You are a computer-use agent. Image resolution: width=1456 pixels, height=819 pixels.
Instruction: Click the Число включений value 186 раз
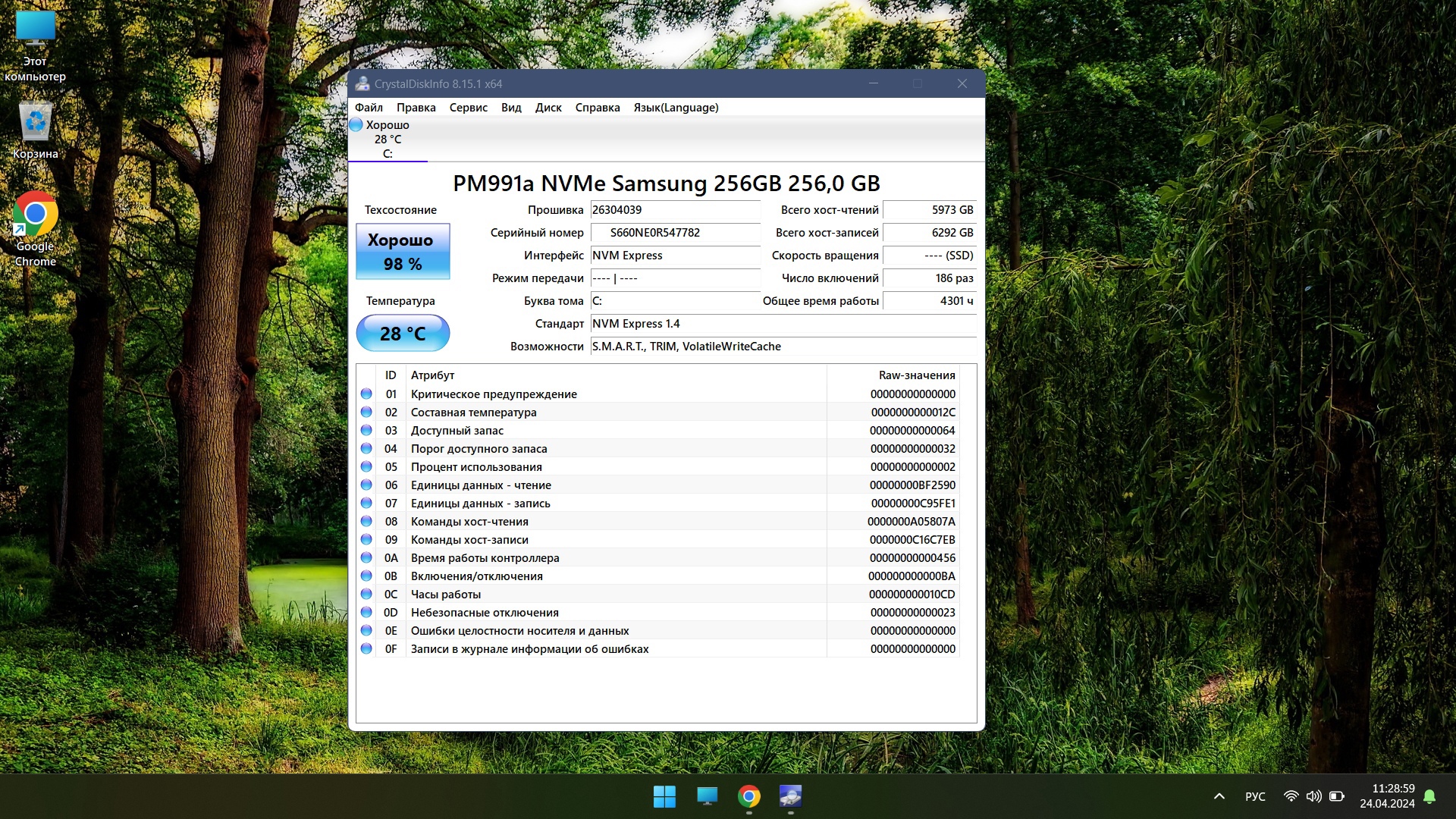[x=930, y=278]
